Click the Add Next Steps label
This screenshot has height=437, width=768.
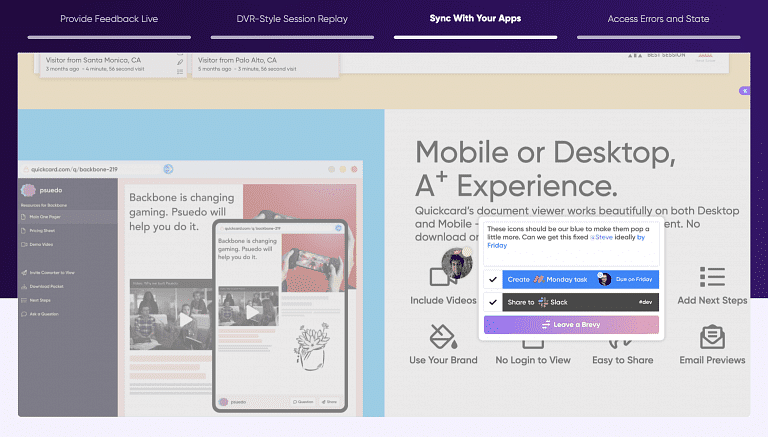coord(712,300)
